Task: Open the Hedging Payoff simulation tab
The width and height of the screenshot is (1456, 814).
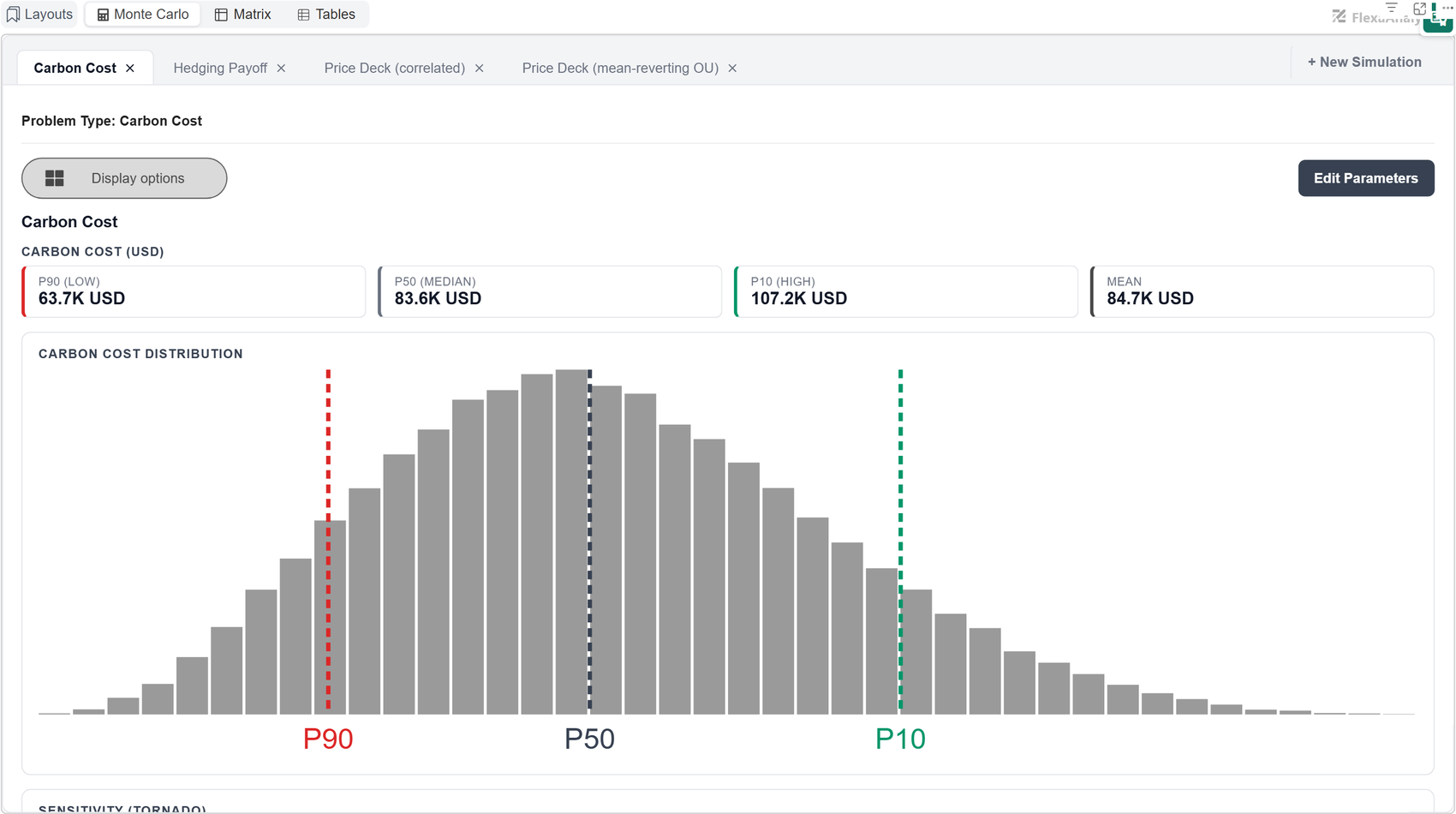Action: click(220, 69)
